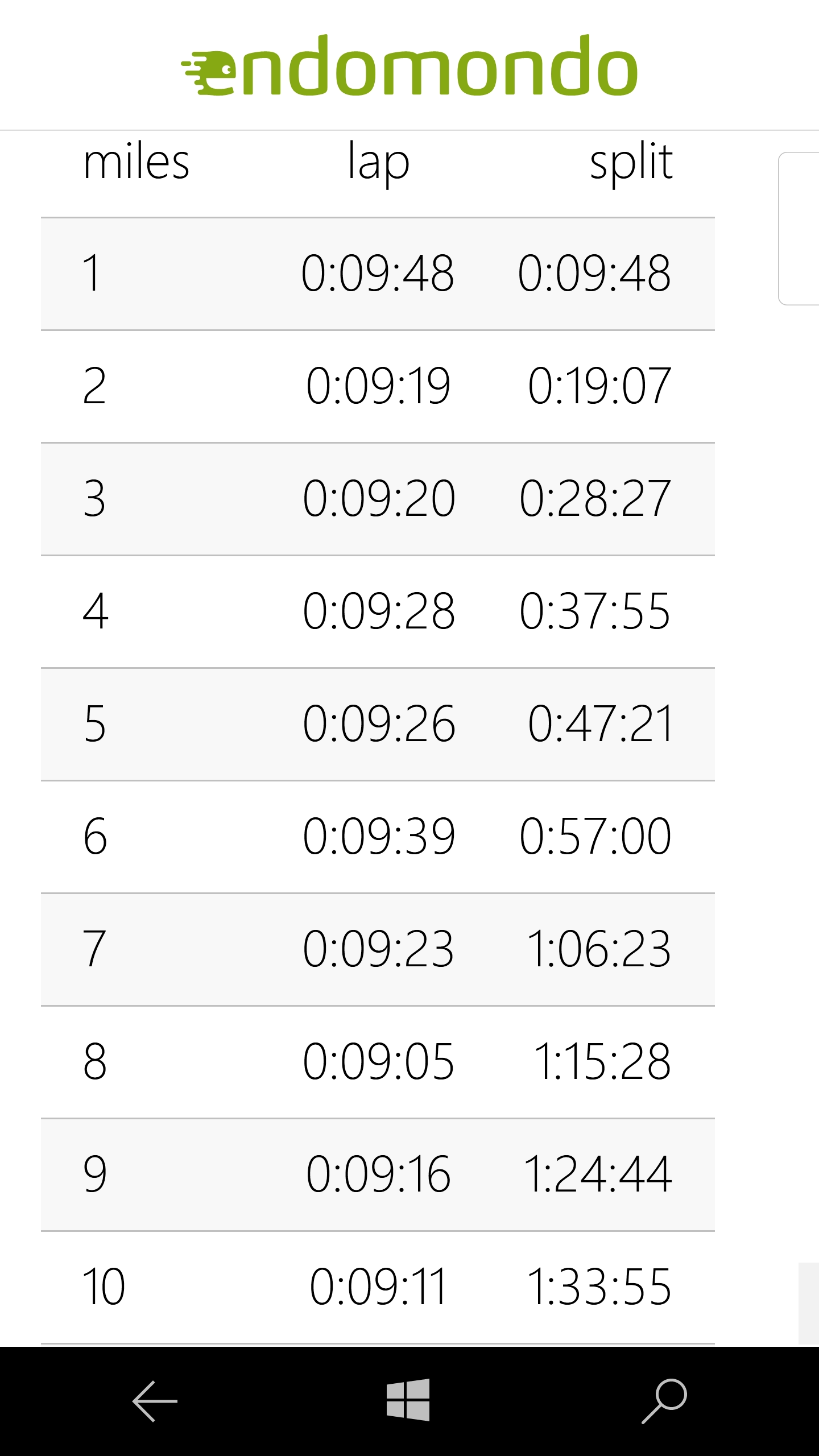Select the mile 10 row number
The height and width of the screenshot is (1456, 819).
[x=104, y=1287]
